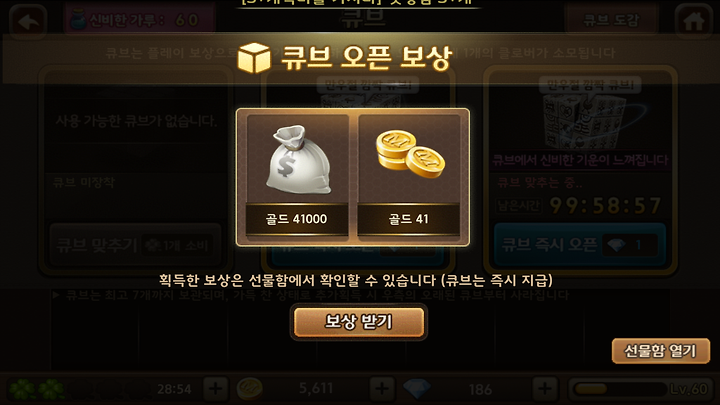Viewport: 720px width, 405px height.
Task: Open cube instantly with 큐브 즉시 오픈
Action: click(x=580, y=244)
